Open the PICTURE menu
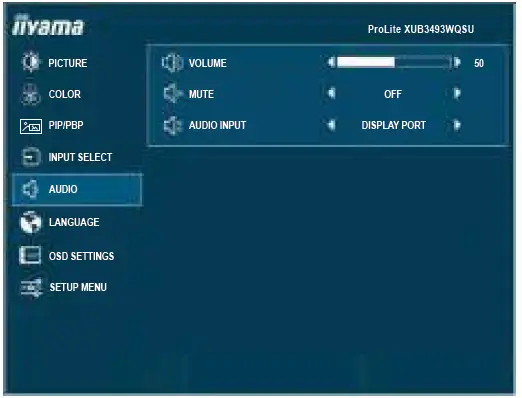The width and height of the screenshot is (522, 398). 68,63
